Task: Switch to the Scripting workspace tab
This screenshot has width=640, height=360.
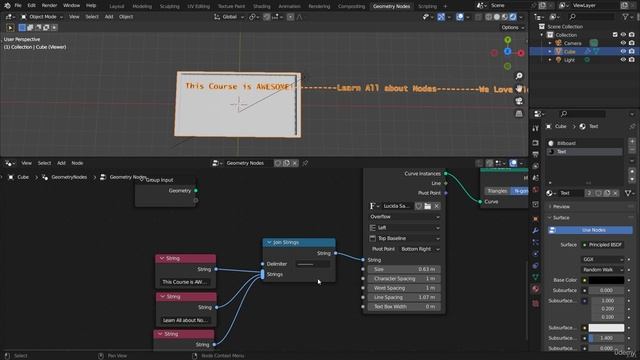Action: pos(427,6)
